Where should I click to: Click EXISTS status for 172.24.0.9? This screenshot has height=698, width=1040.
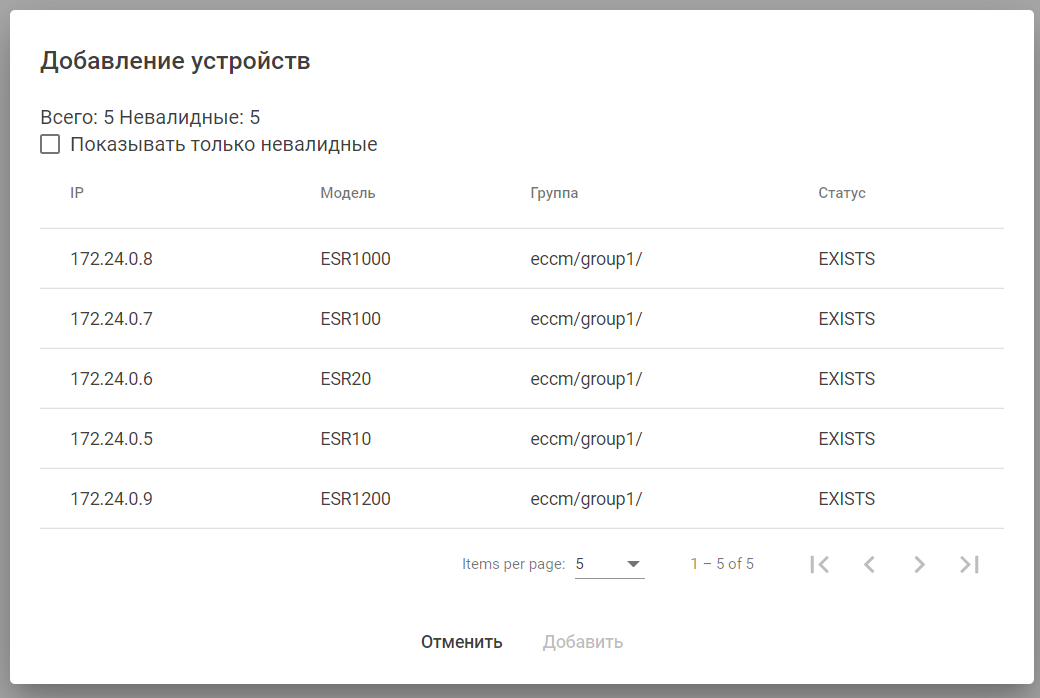(846, 499)
